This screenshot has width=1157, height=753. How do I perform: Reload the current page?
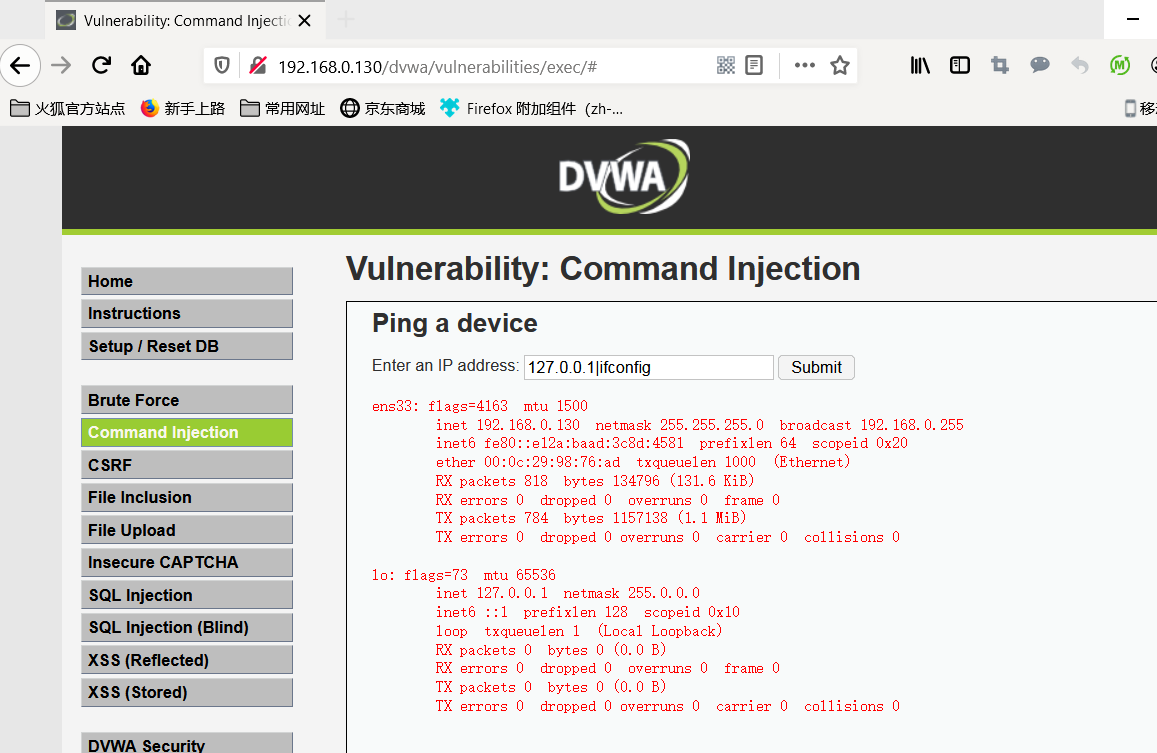[x=101, y=66]
